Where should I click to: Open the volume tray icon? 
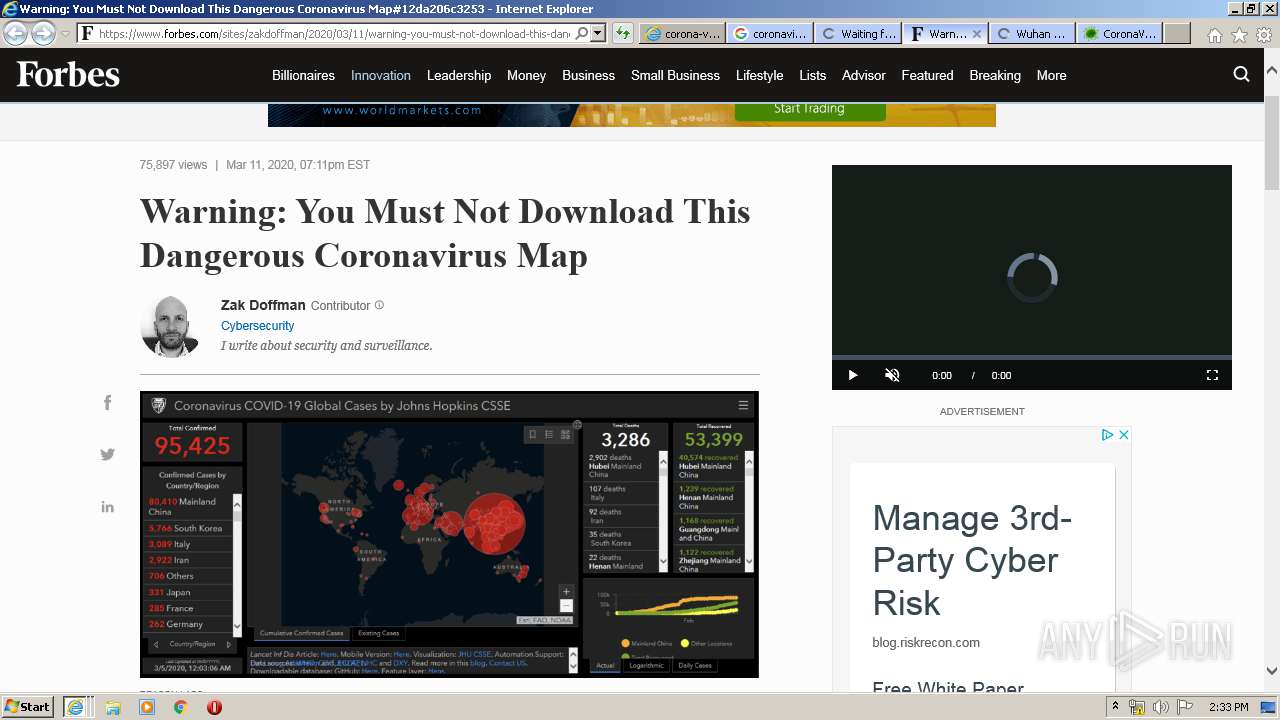tap(1160, 707)
